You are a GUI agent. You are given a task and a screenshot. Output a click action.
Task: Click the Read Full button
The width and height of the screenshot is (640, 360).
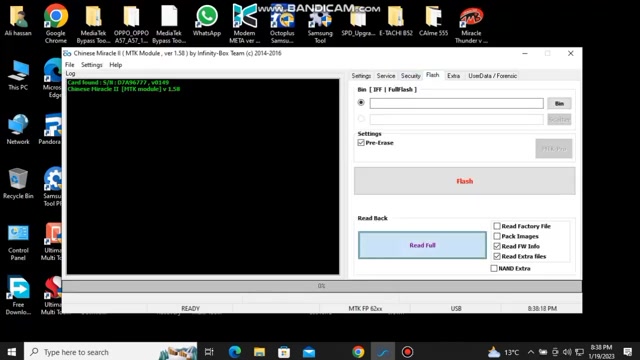tap(422, 245)
